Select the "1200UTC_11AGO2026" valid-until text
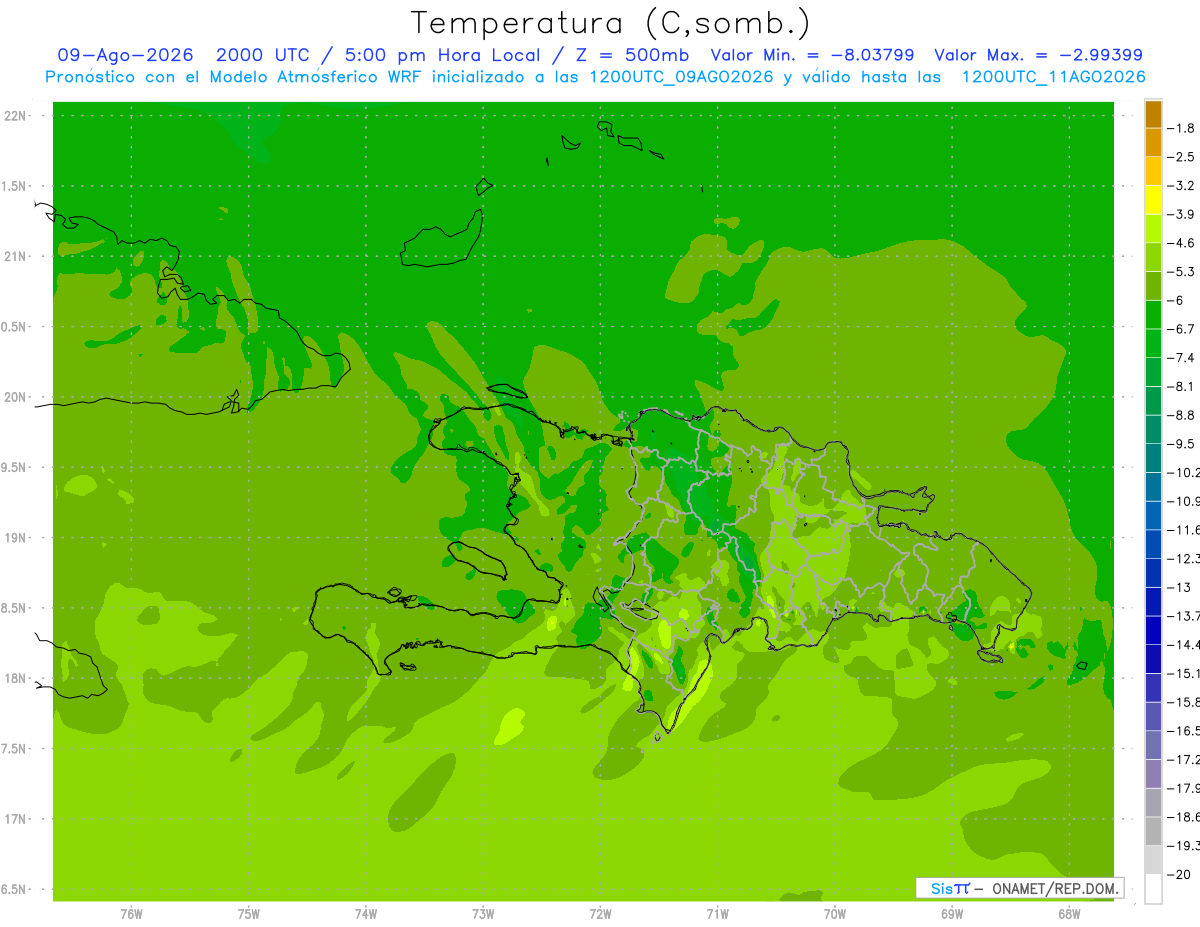1200x927 pixels. pyautogui.click(x=1053, y=77)
